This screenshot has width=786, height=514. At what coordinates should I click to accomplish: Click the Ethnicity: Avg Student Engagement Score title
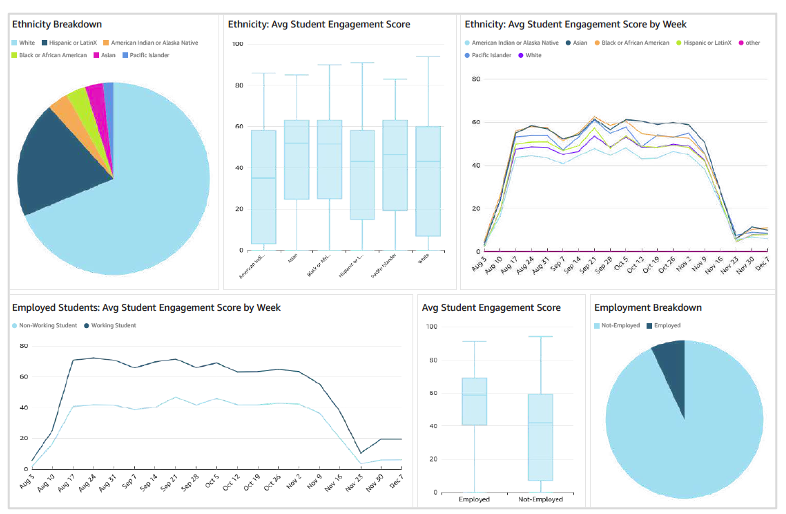coord(319,25)
